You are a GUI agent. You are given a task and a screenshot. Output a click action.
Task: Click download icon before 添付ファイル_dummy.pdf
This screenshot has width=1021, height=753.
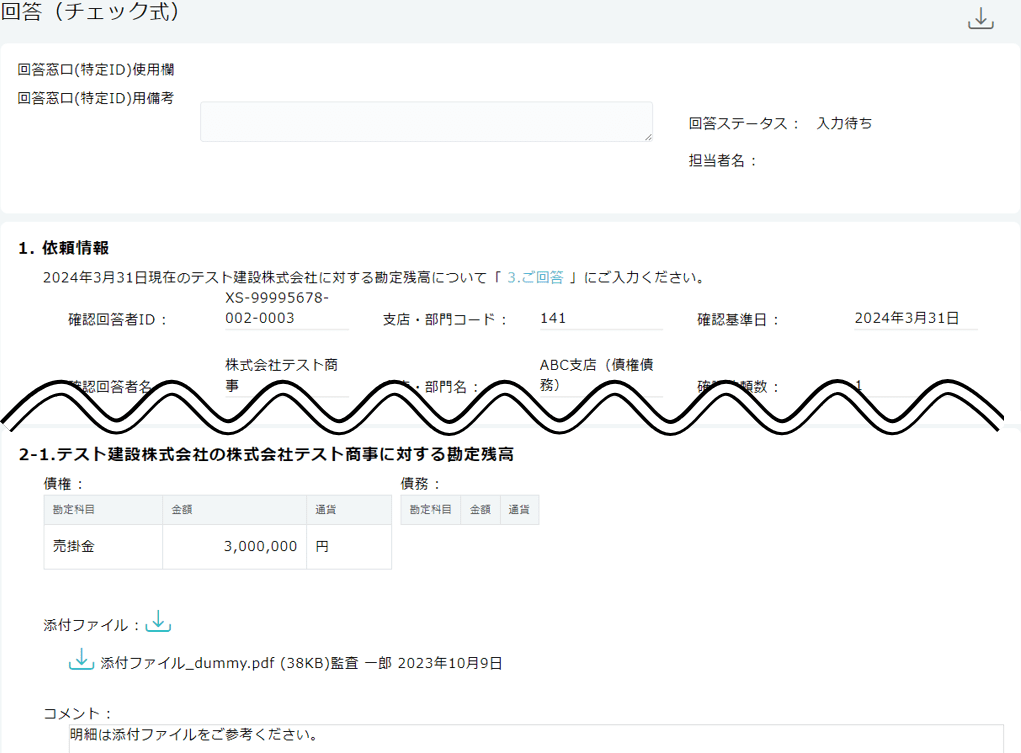pyautogui.click(x=81, y=660)
